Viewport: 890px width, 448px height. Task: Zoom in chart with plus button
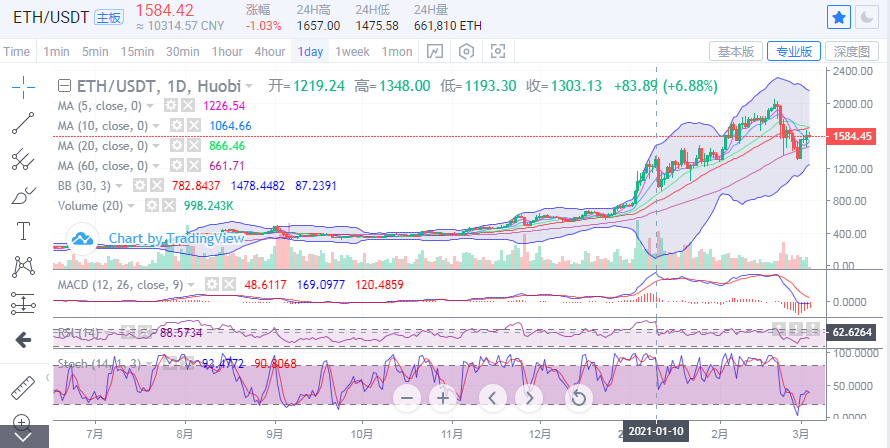tap(443, 398)
